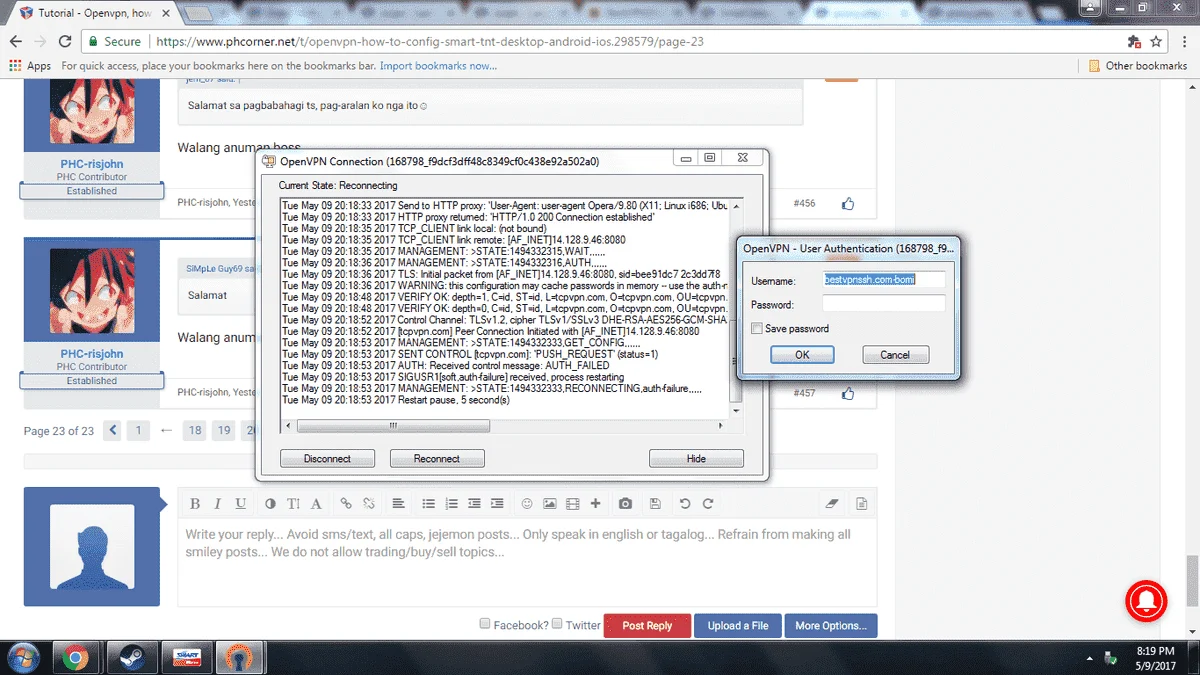The height and width of the screenshot is (675, 1200).
Task: Go to page 19 in pagination
Action: coord(224,430)
